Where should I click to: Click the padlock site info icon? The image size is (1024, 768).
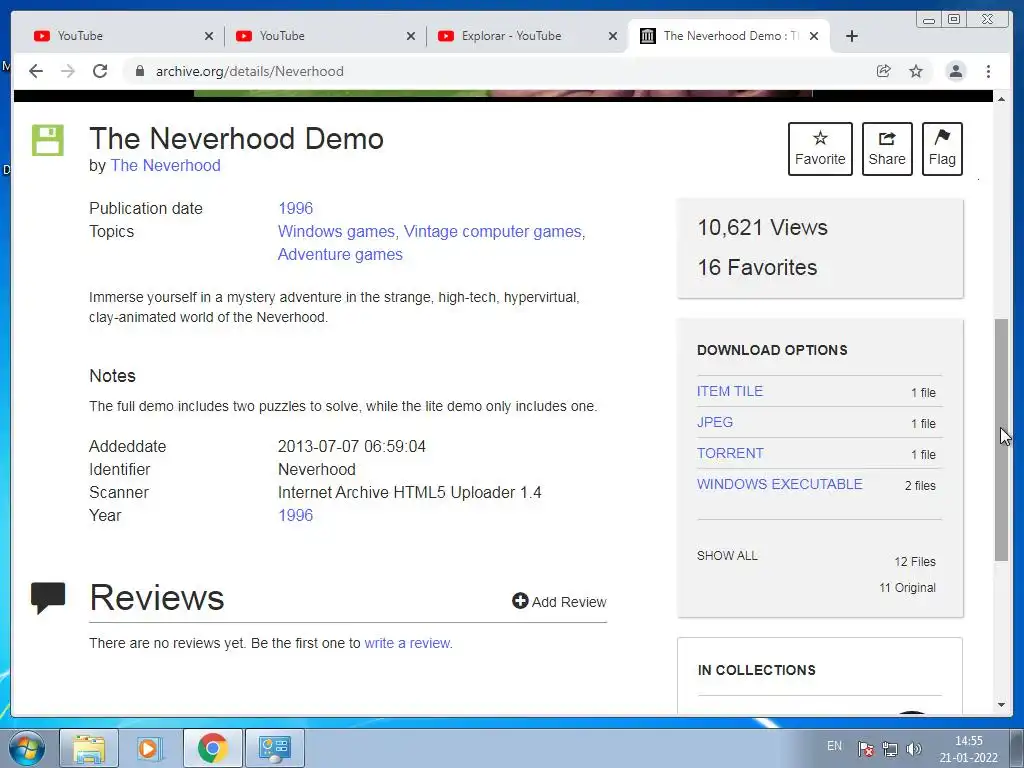[139, 71]
